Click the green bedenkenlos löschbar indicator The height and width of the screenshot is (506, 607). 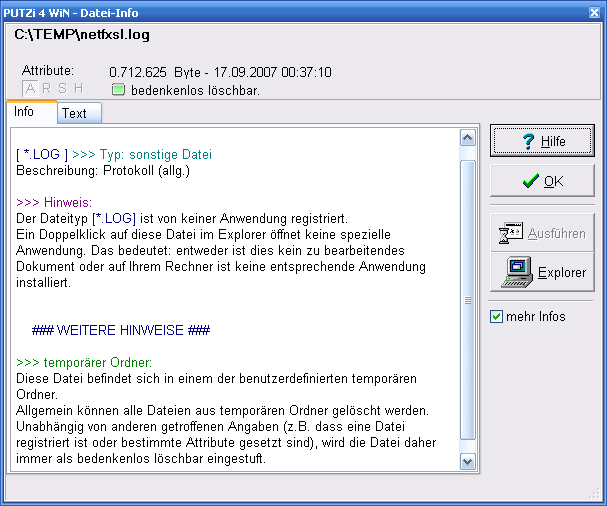pos(118,89)
